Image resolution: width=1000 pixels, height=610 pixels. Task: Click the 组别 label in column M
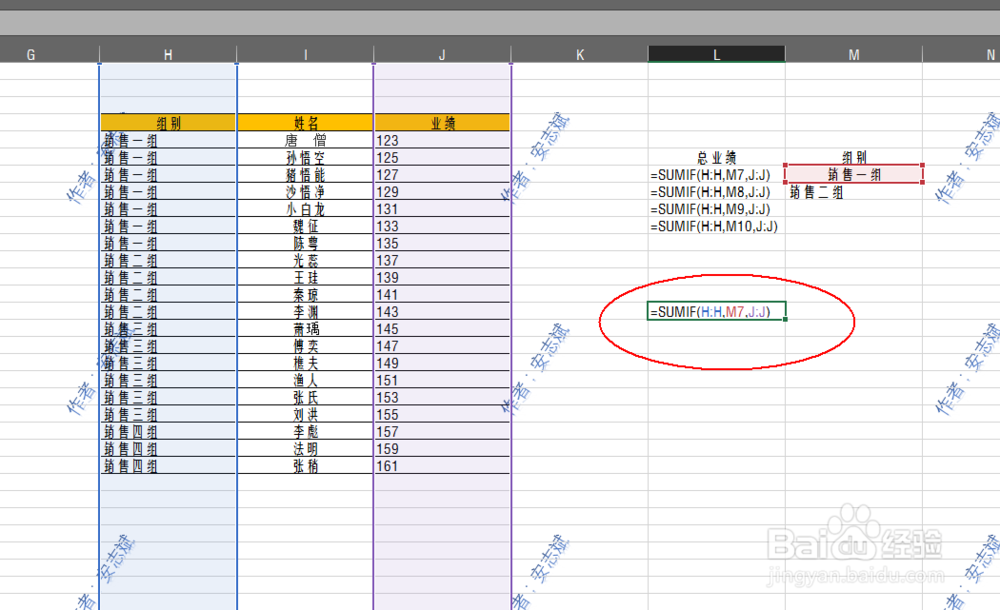[854, 158]
